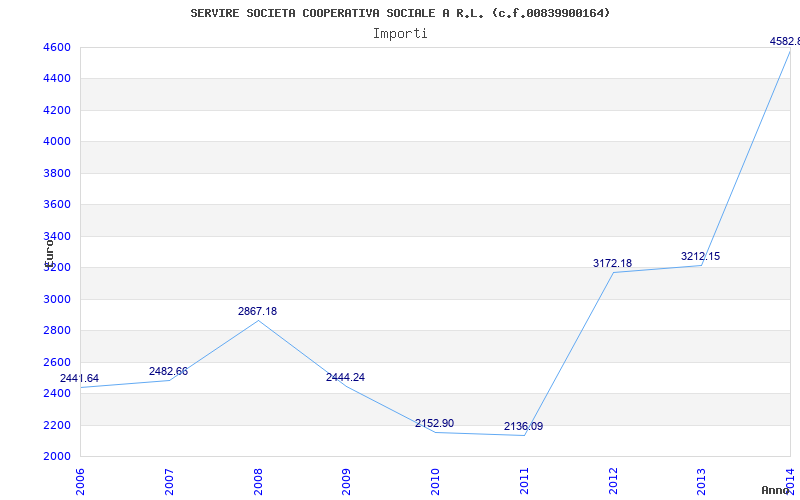Click the 3172.18 data label

612,263
